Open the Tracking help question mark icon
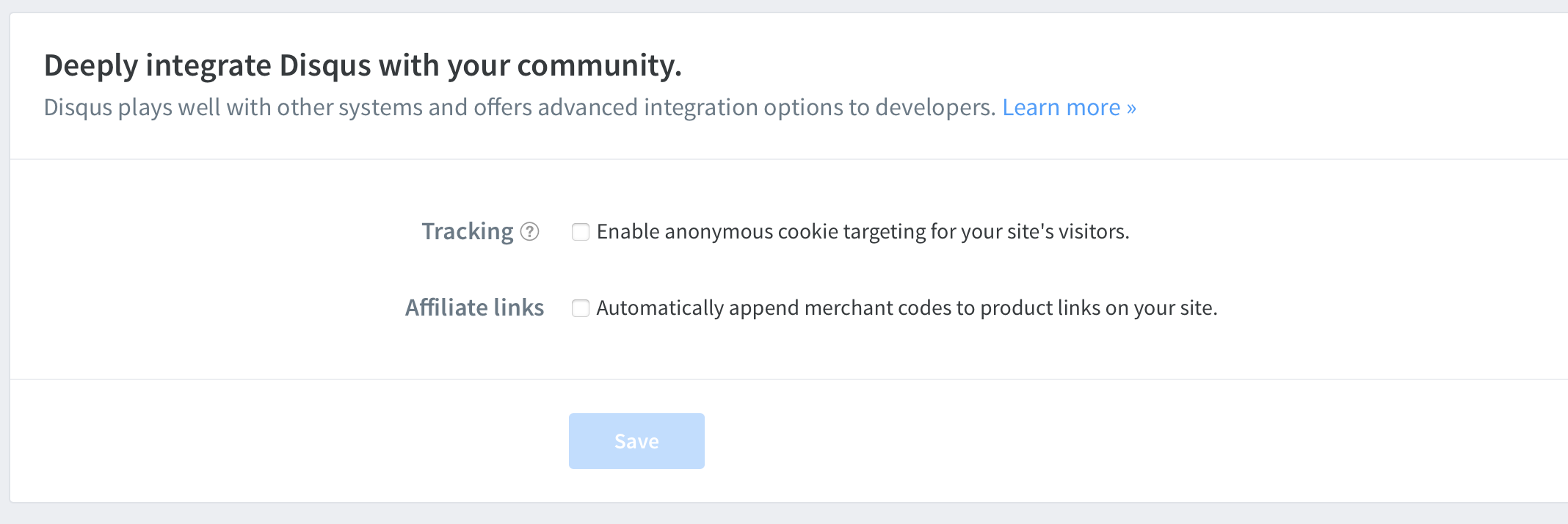The height and width of the screenshot is (524, 1568). (x=530, y=232)
